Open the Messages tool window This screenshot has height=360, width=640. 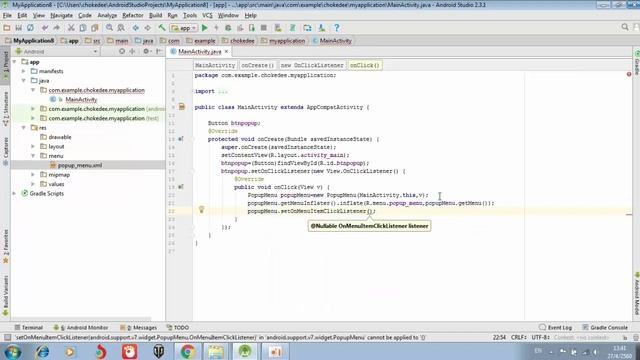point(139,327)
